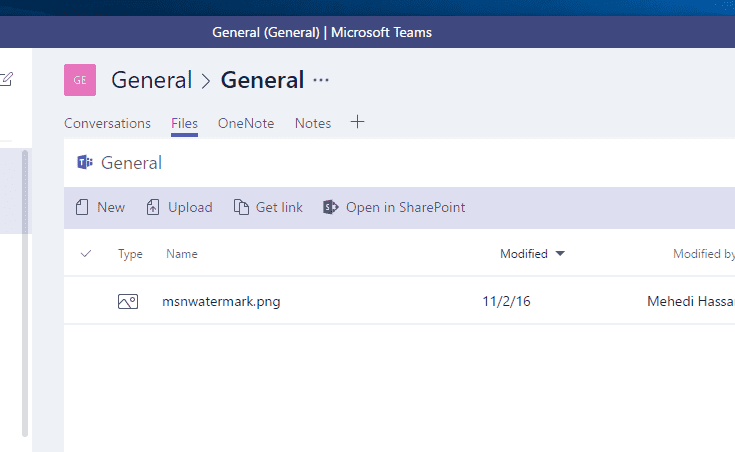Image resolution: width=735 pixels, height=452 pixels.
Task: Open the msnwatermark.png file
Action: [221, 300]
